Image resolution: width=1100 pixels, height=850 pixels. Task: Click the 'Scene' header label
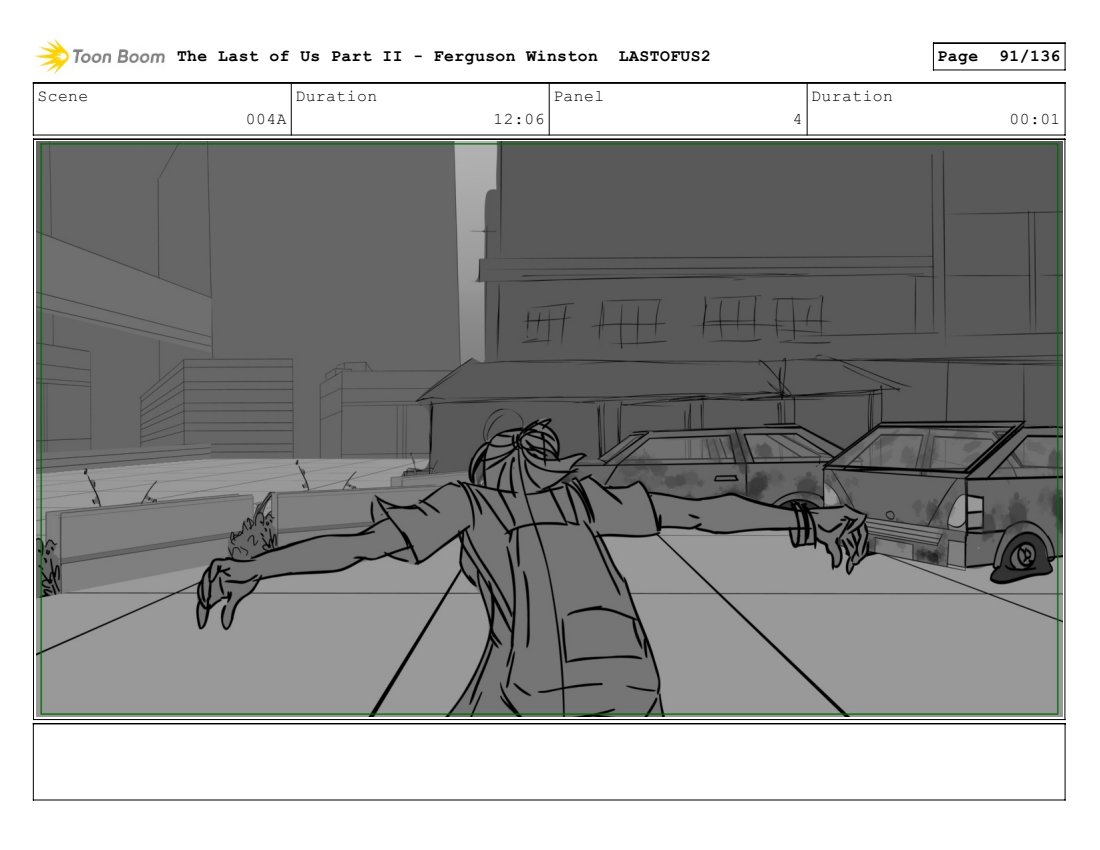click(63, 96)
